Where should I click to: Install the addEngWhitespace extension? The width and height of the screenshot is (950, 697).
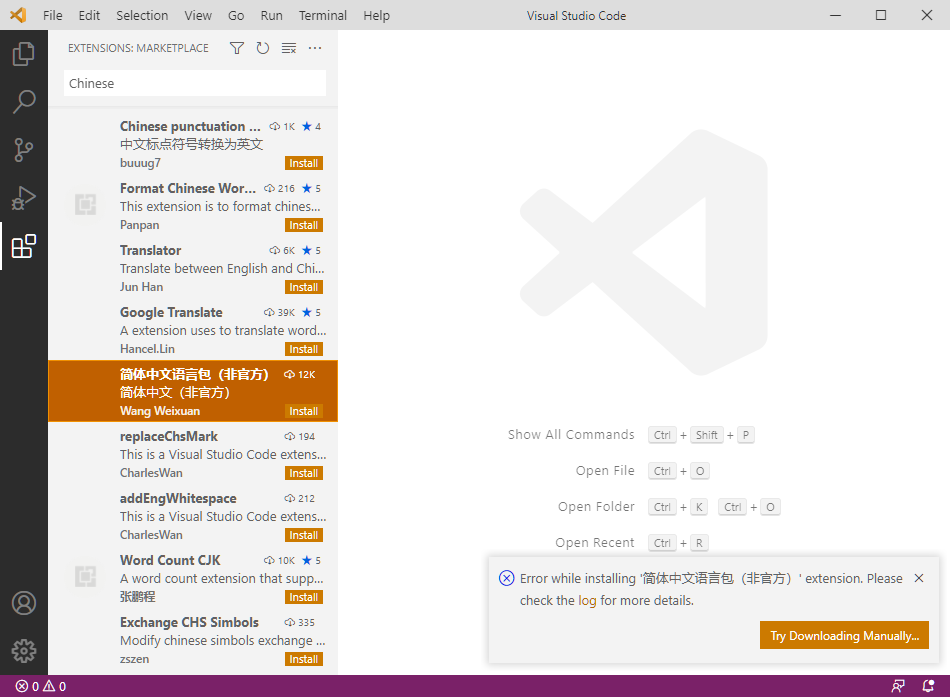click(x=304, y=535)
